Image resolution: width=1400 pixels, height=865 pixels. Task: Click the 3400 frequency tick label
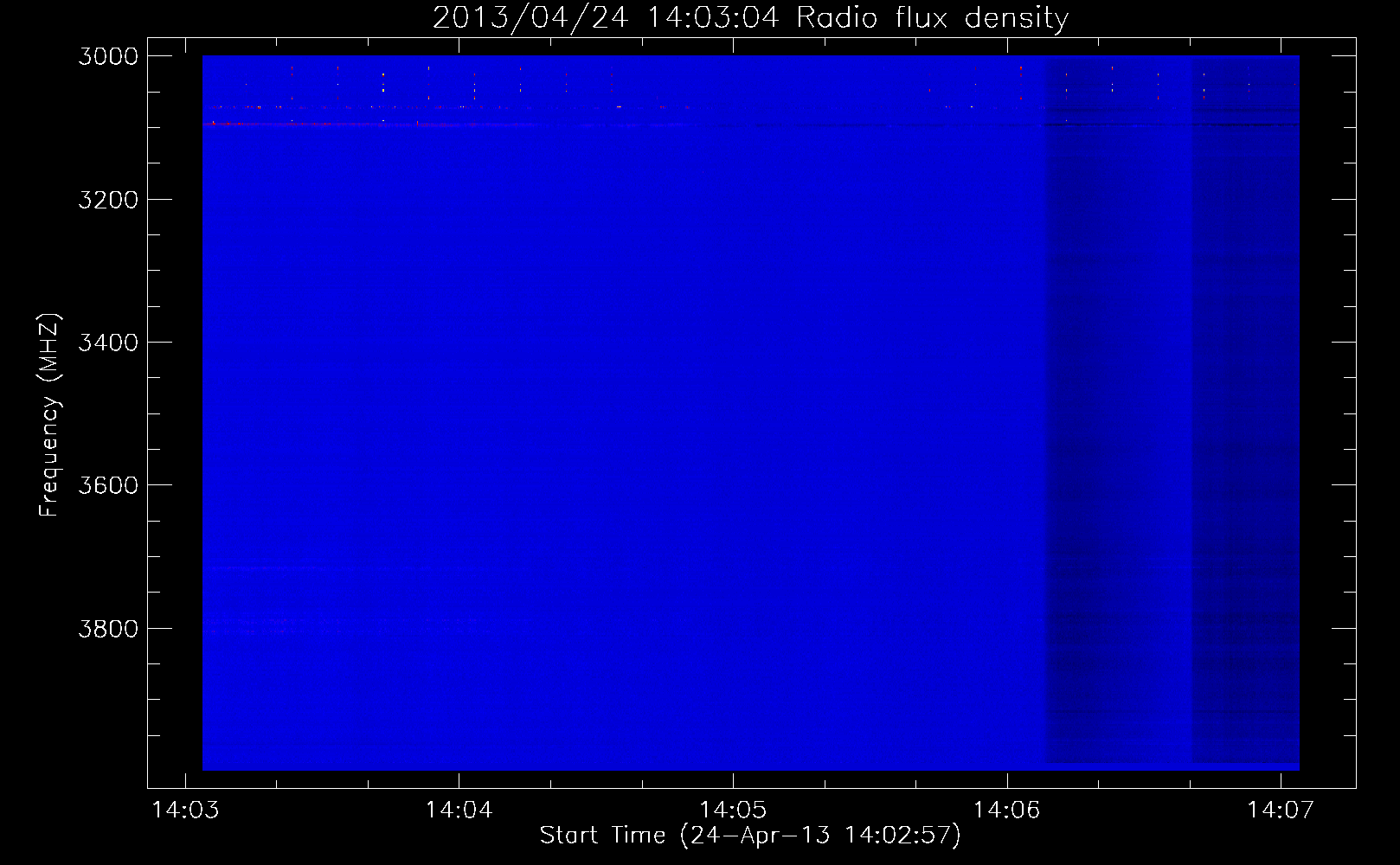pyautogui.click(x=108, y=343)
